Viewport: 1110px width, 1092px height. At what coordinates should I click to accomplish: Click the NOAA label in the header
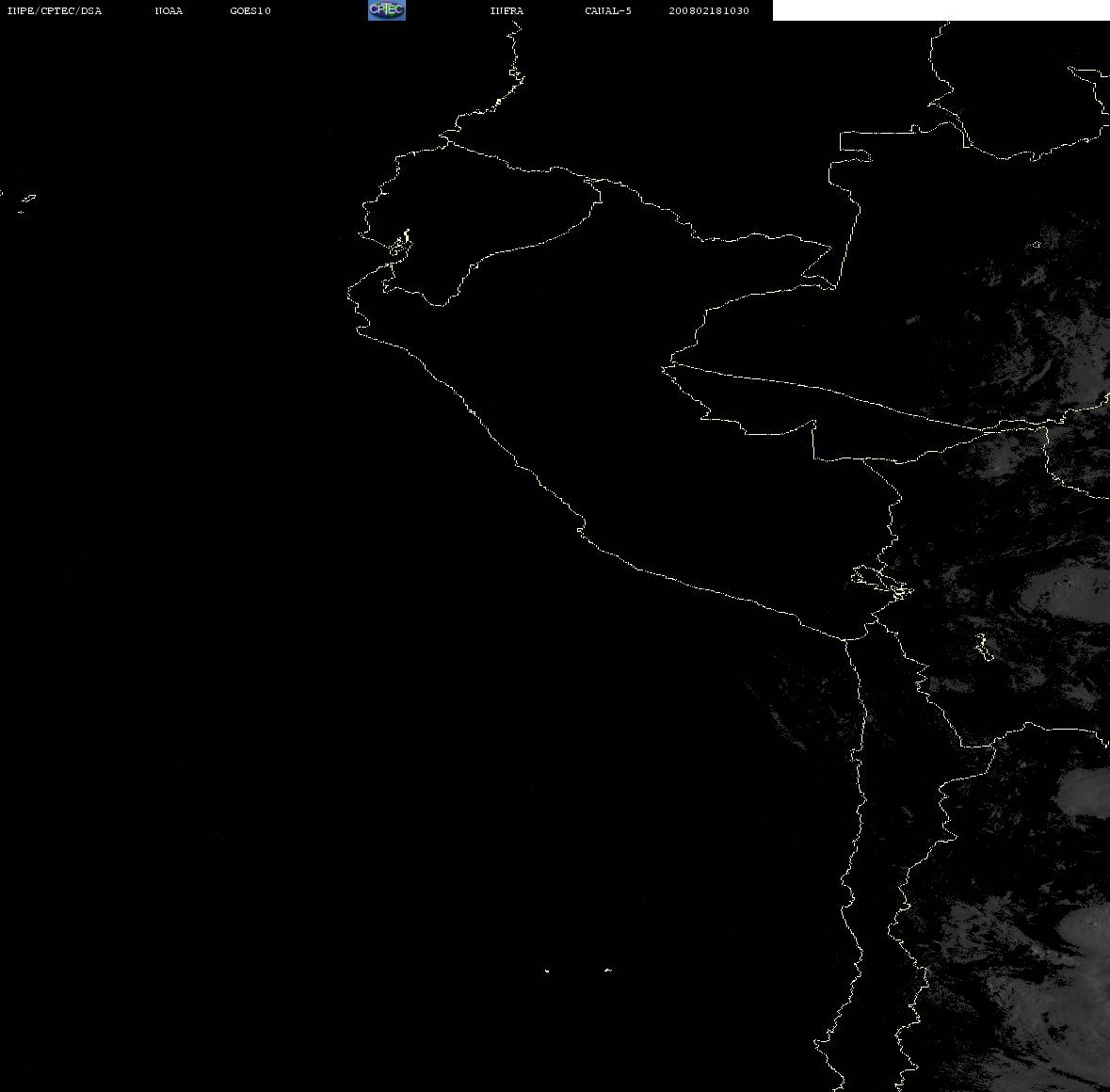[169, 10]
